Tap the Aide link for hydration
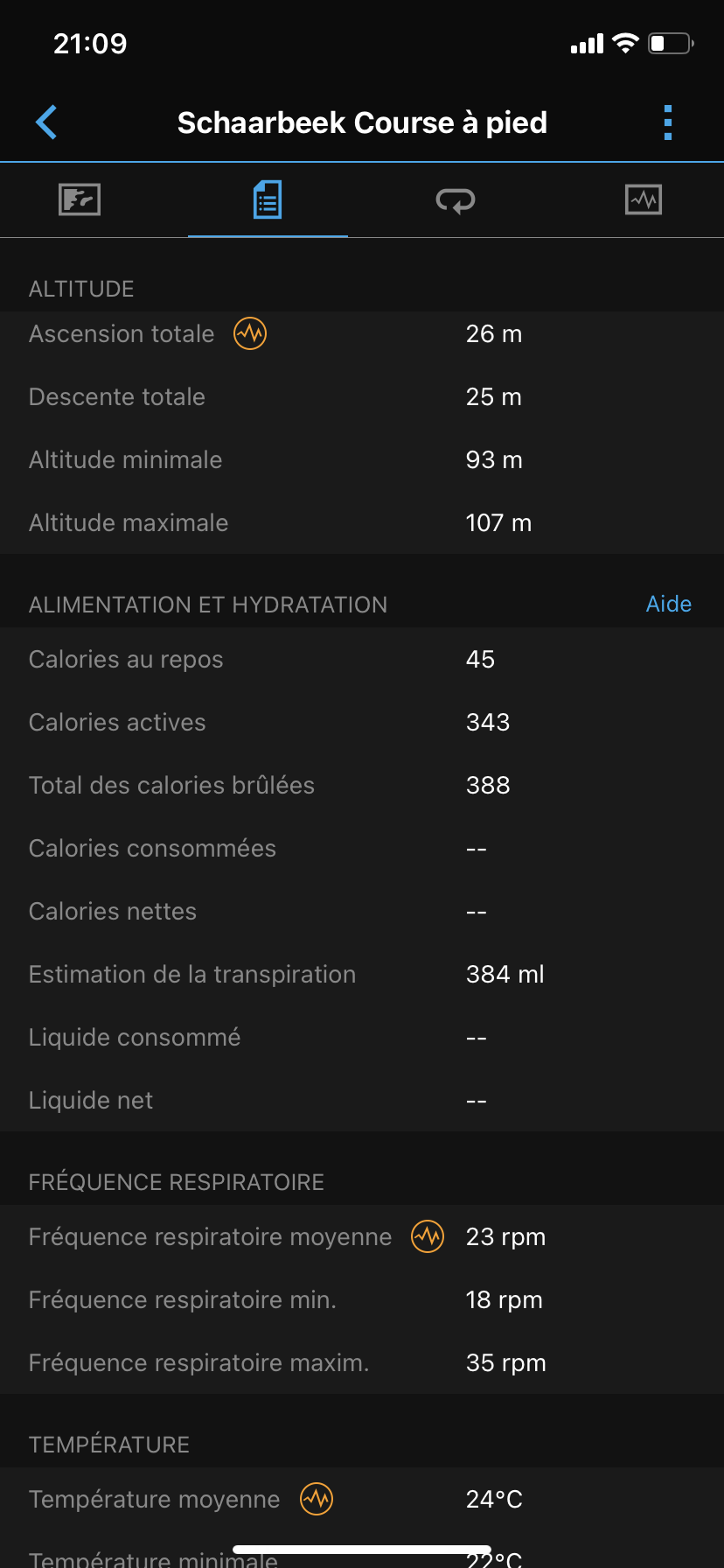Image resolution: width=724 pixels, height=1568 pixels. (668, 604)
